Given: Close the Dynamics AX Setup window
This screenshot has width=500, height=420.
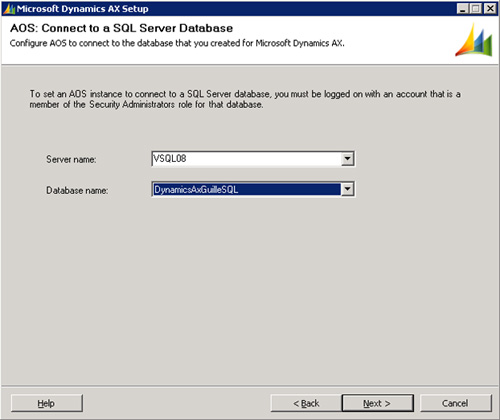Looking at the screenshot, I should coord(490,9).
